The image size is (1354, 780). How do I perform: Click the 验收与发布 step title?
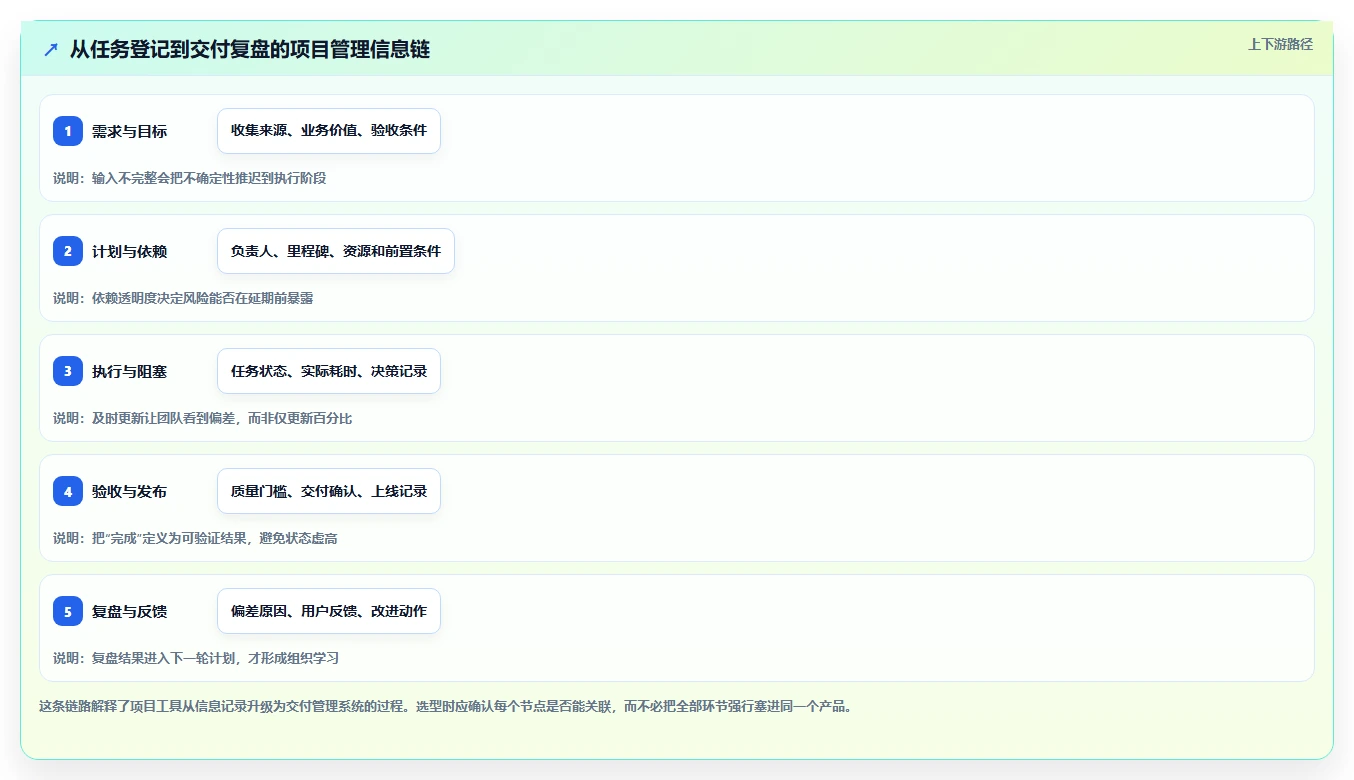point(129,491)
